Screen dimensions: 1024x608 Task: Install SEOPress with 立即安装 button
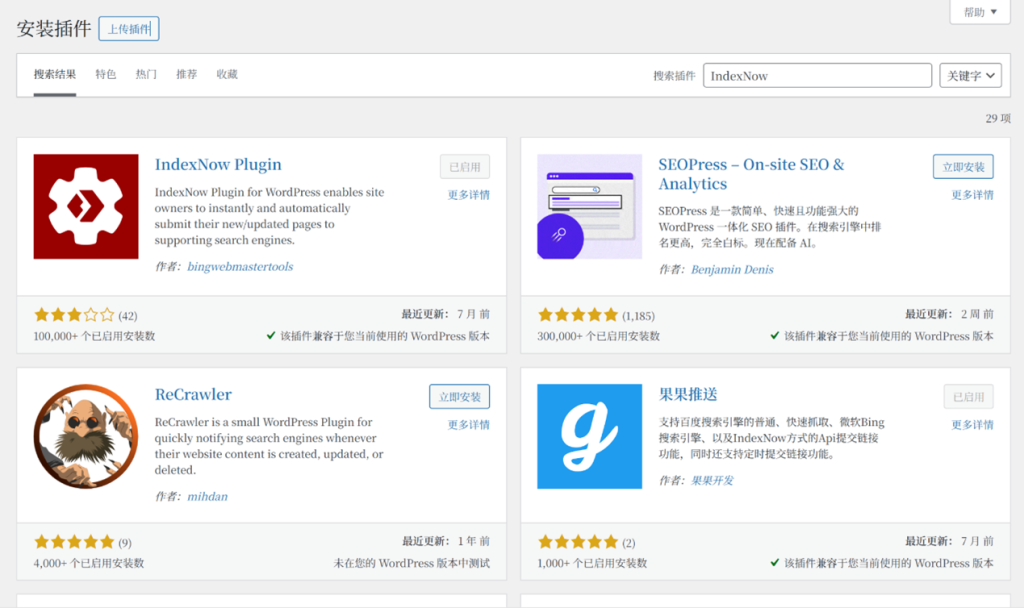pyautogui.click(x=963, y=167)
